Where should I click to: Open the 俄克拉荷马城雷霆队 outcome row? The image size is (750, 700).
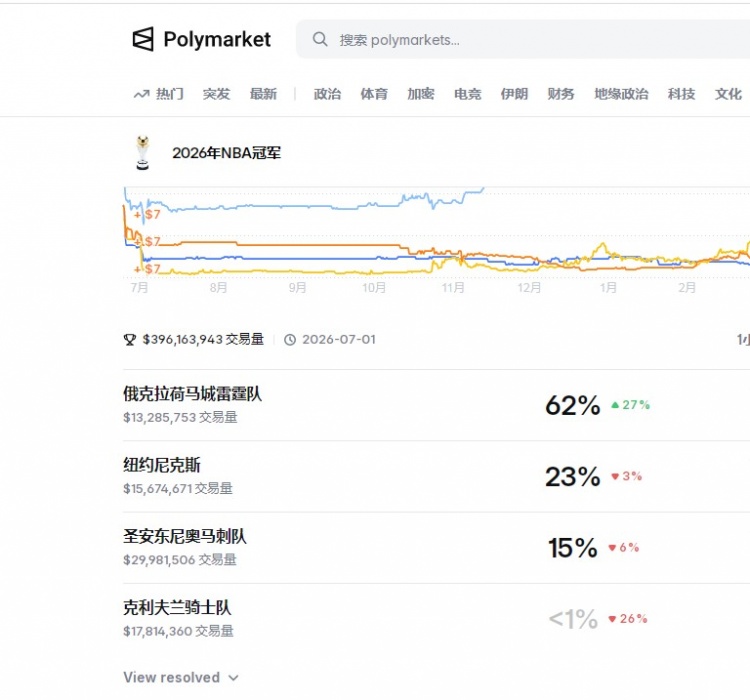coord(436,405)
